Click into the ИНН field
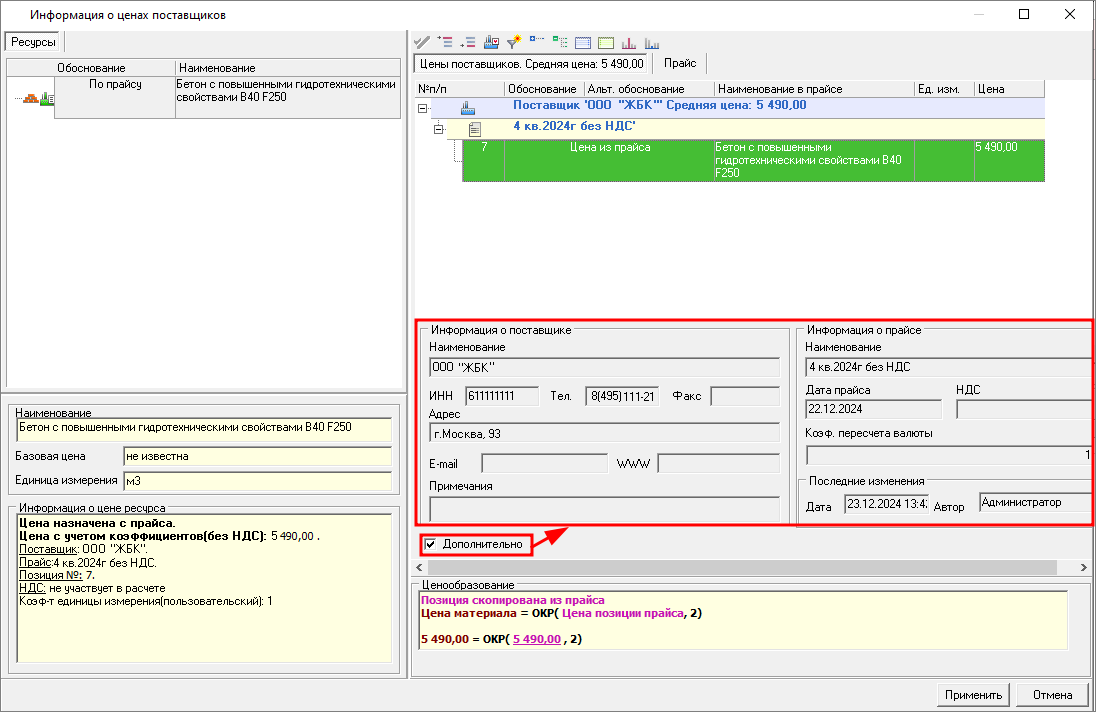This screenshot has height=712, width=1096. 502,396
